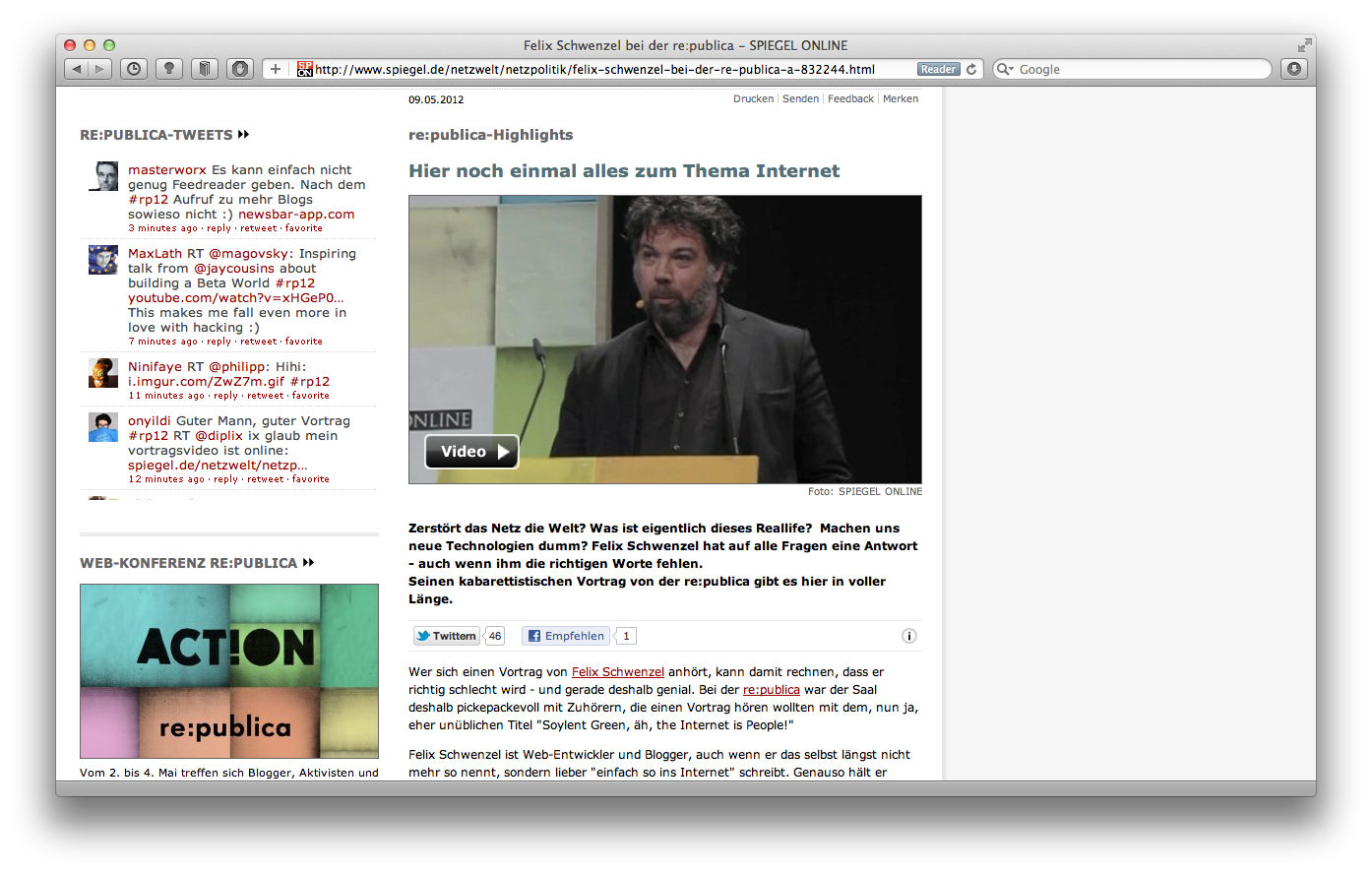Click the Drucken link

(753, 98)
